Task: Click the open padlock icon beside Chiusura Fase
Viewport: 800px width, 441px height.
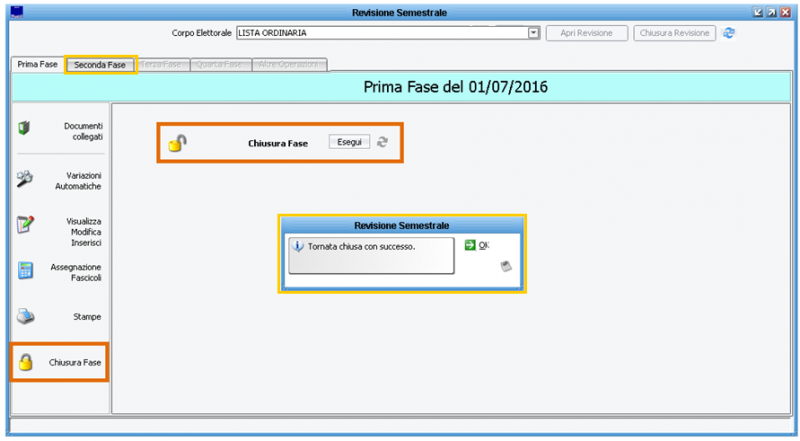Action: click(x=178, y=143)
